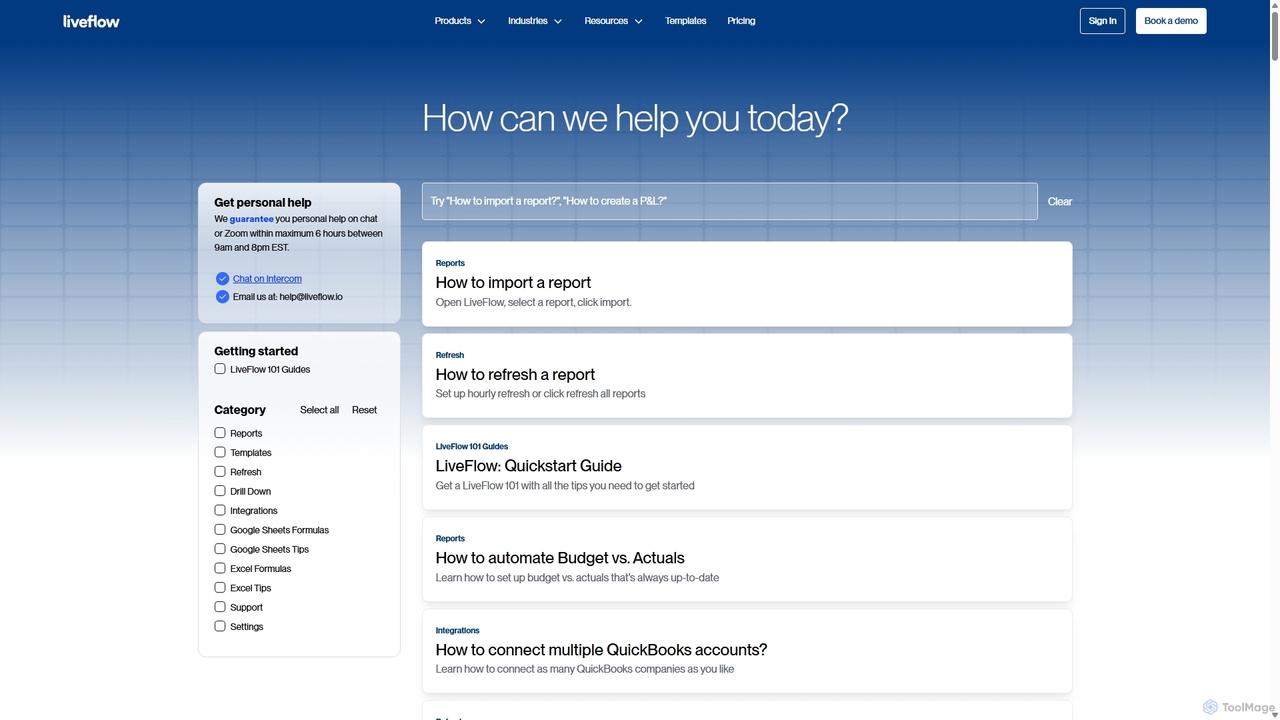This screenshot has width=1280, height=720.
Task: Toggle the Refresh category checkbox
Action: pyautogui.click(x=220, y=471)
